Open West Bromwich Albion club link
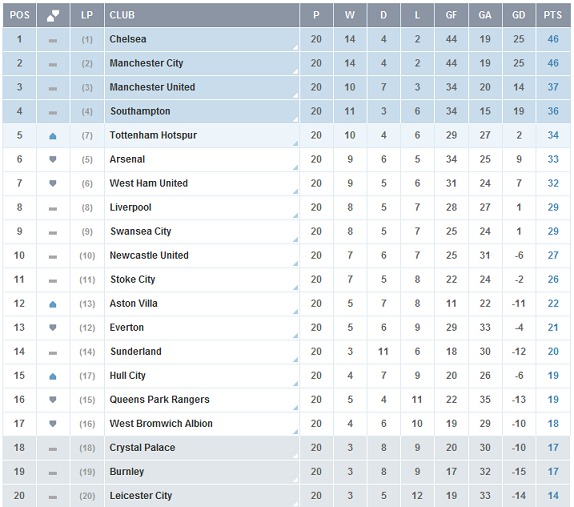The height and width of the screenshot is (507, 574). pyautogui.click(x=161, y=424)
